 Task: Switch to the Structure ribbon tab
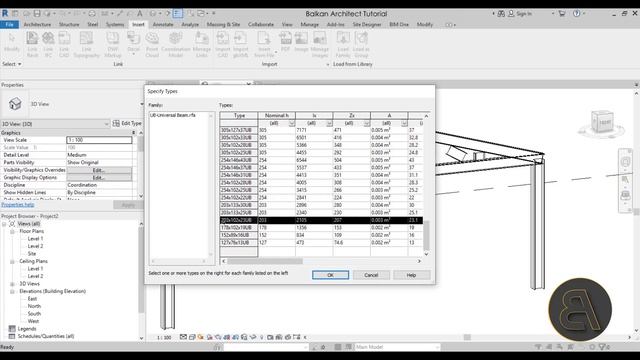pos(69,24)
